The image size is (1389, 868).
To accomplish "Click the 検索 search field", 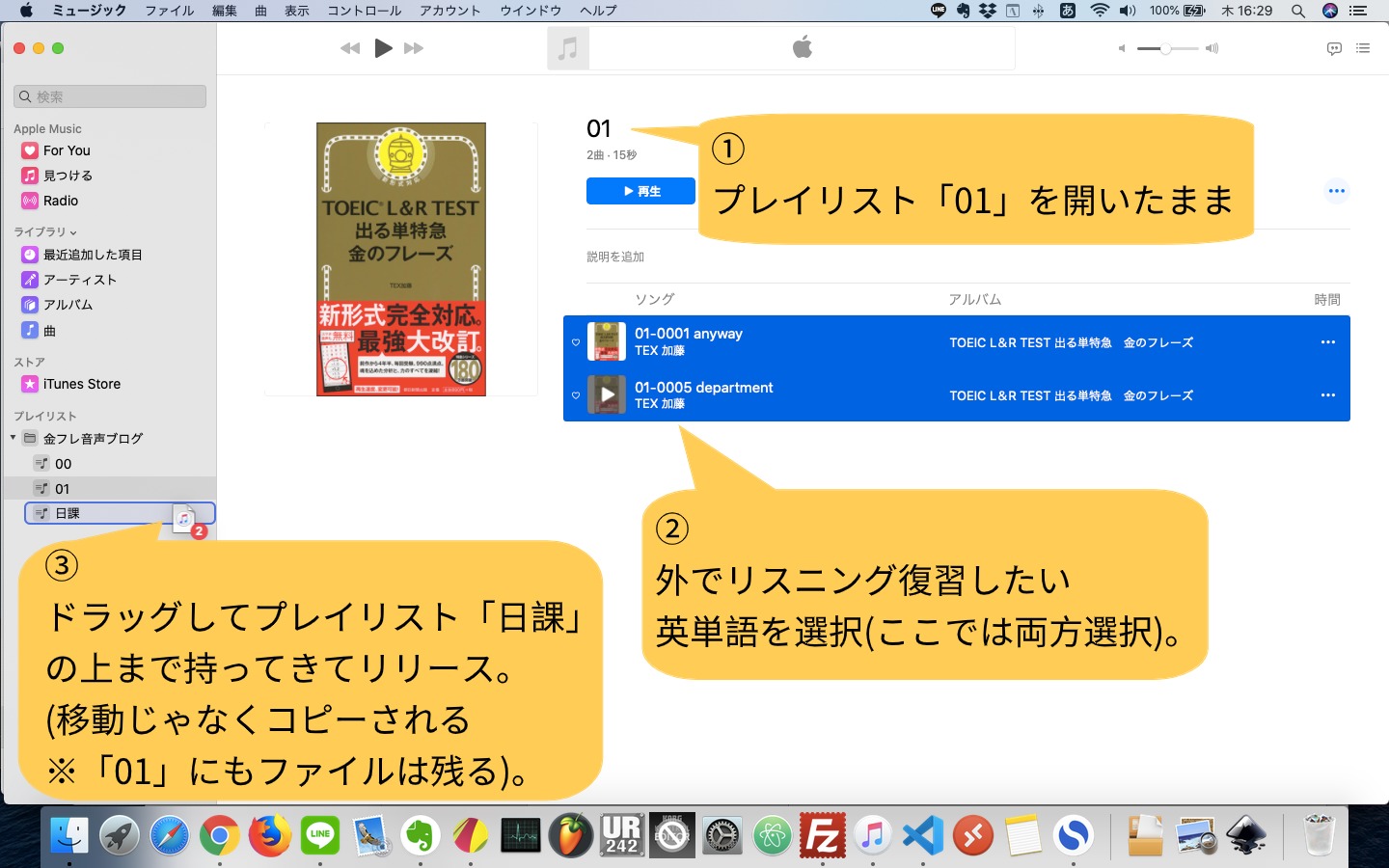I will click(x=109, y=96).
